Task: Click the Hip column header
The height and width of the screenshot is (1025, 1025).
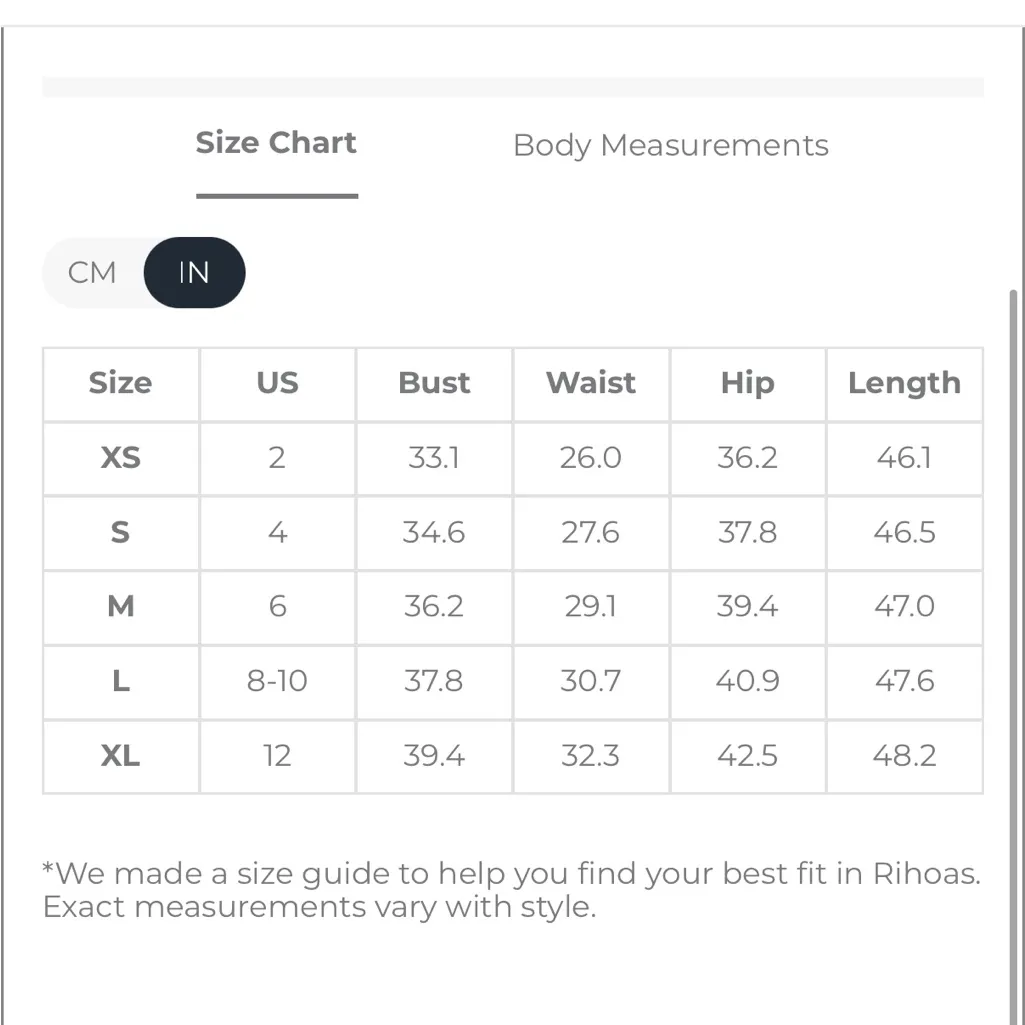Action: 747,383
